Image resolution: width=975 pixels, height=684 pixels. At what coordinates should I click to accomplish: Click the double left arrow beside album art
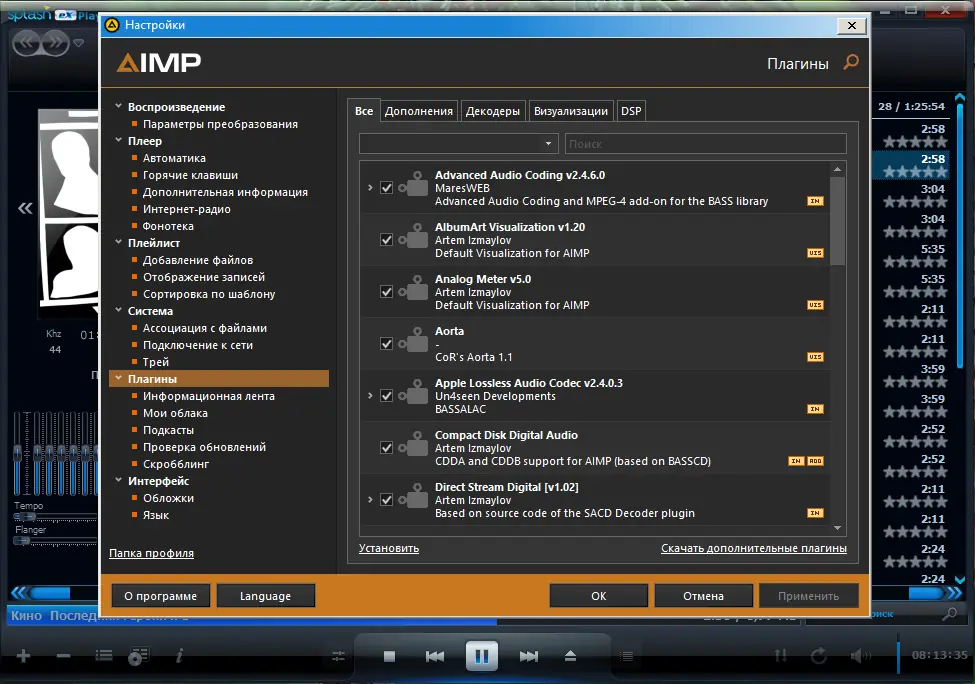[25, 208]
